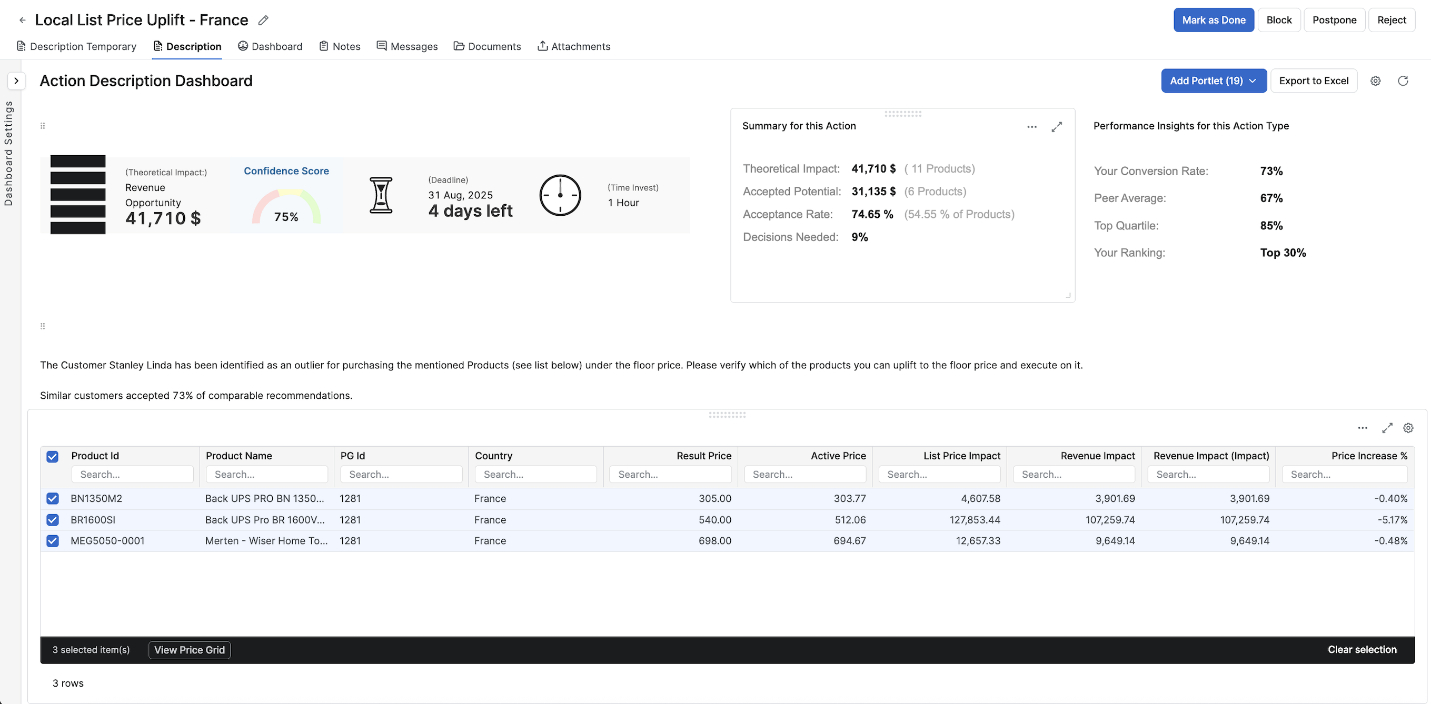The image size is (1431, 704).
Task: Click the pencil icon to edit title
Action: point(263,20)
